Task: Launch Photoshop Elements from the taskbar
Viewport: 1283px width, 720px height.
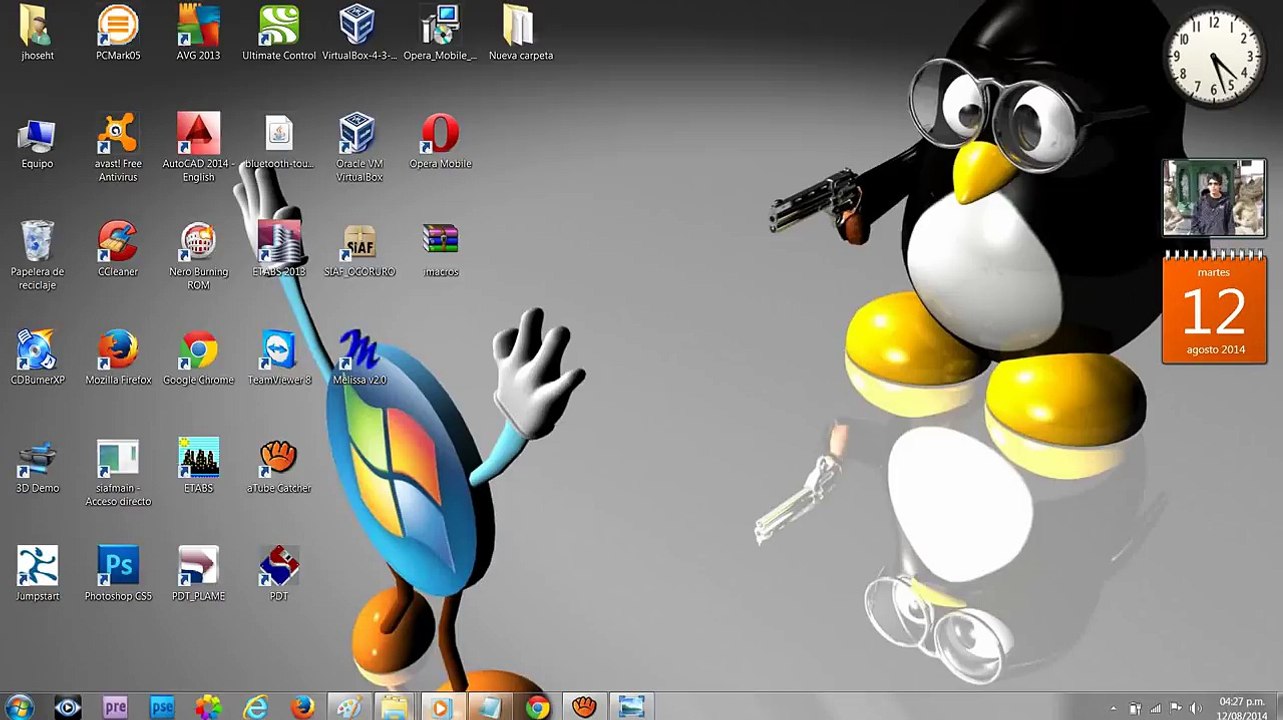Action: pyautogui.click(x=162, y=707)
